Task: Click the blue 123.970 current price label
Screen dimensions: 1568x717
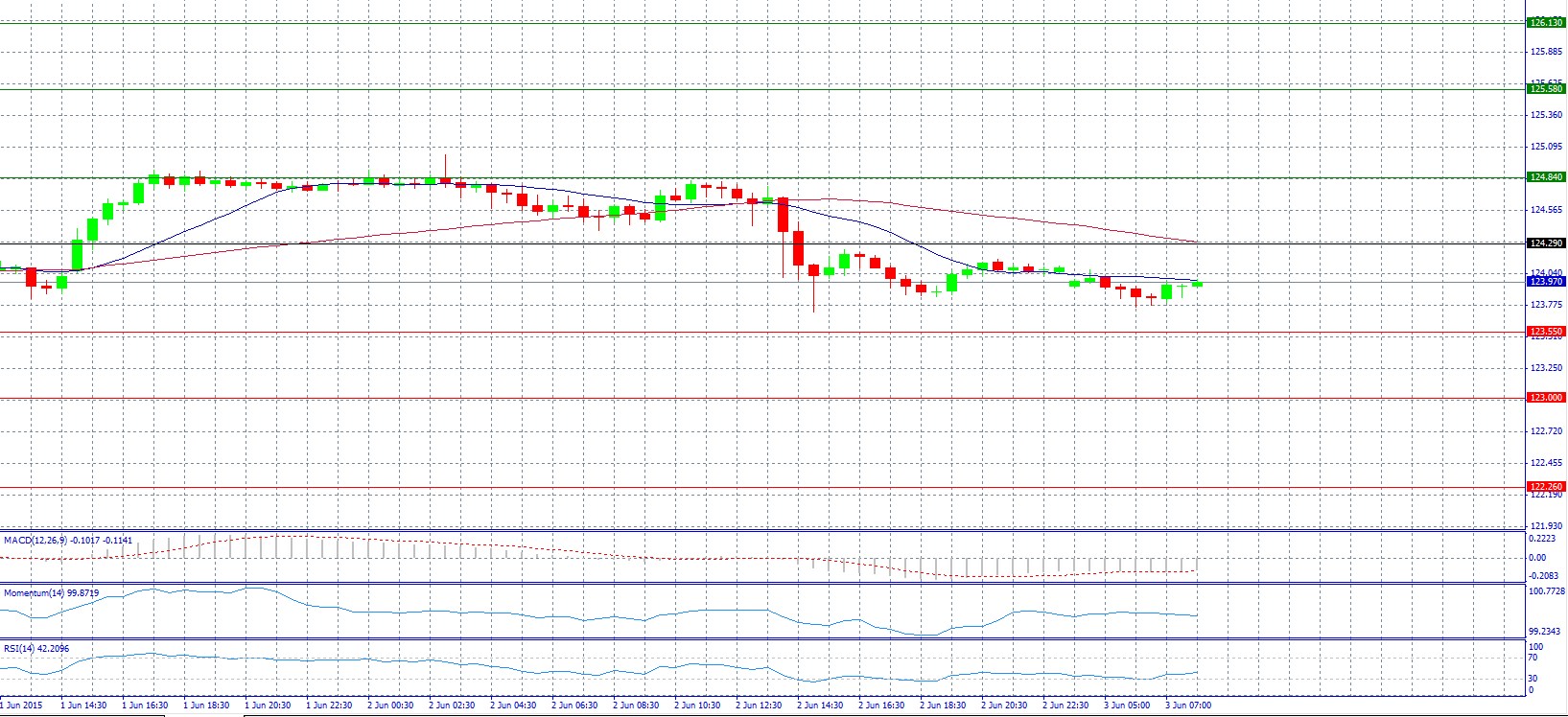Action: (x=1546, y=282)
